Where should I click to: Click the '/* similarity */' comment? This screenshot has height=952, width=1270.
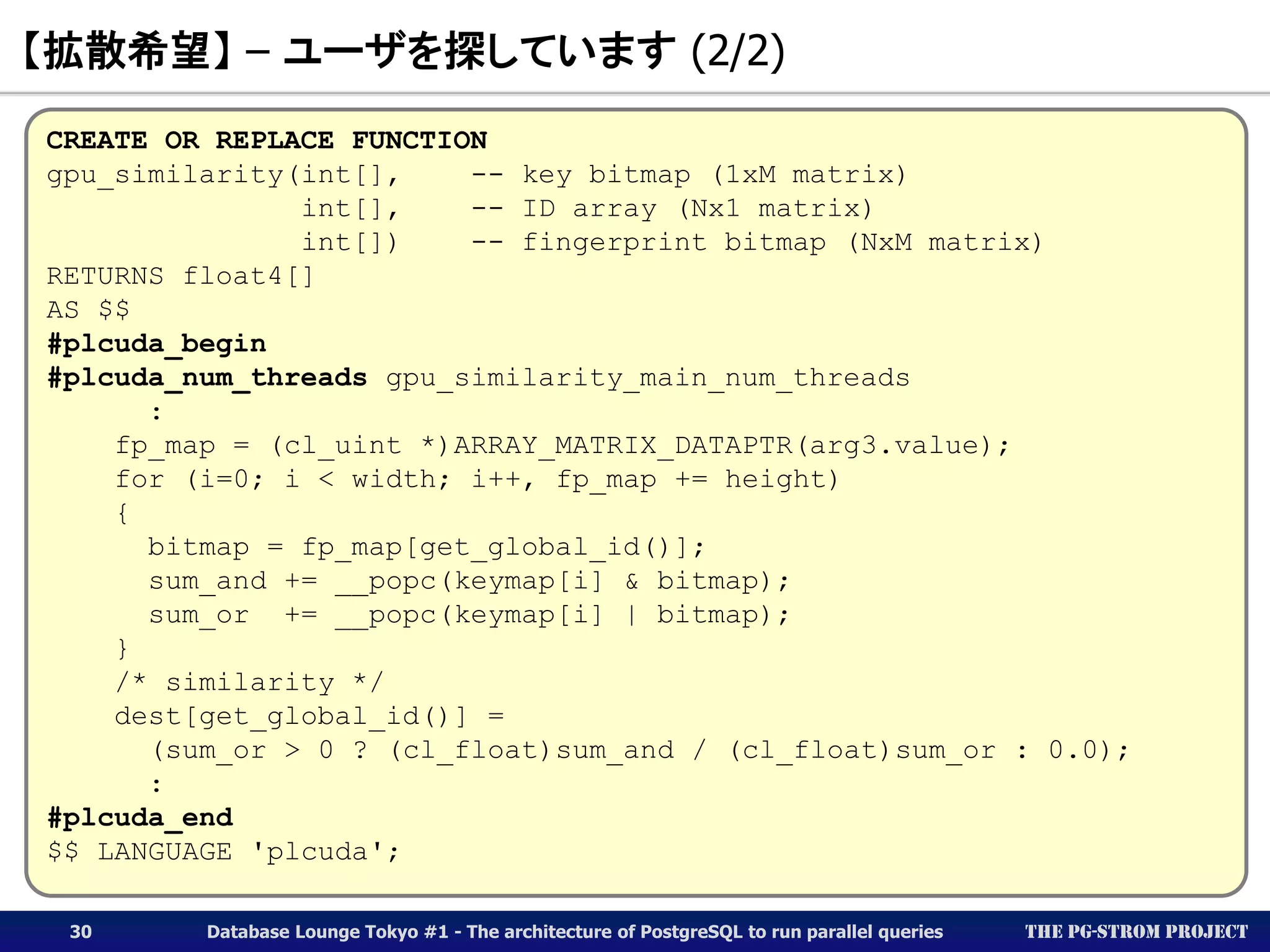[x=250, y=683]
